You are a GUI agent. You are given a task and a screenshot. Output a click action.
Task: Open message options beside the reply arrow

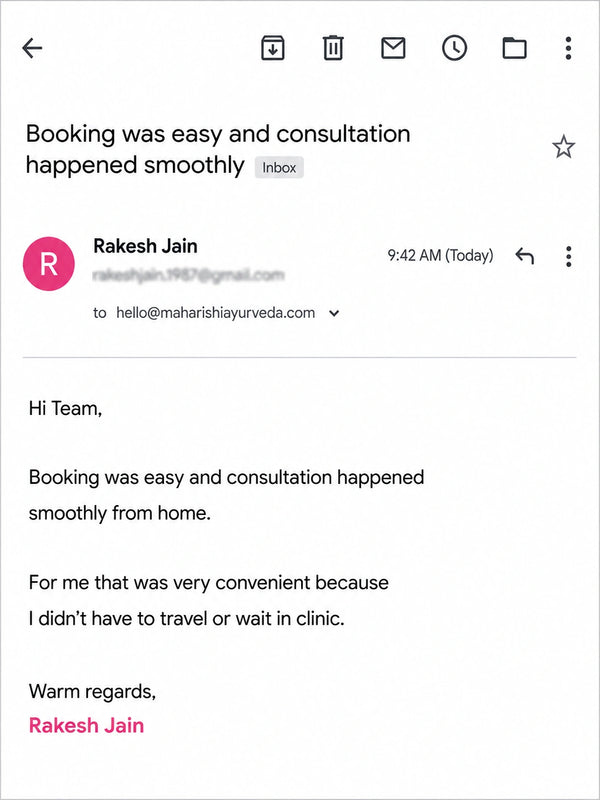(568, 256)
